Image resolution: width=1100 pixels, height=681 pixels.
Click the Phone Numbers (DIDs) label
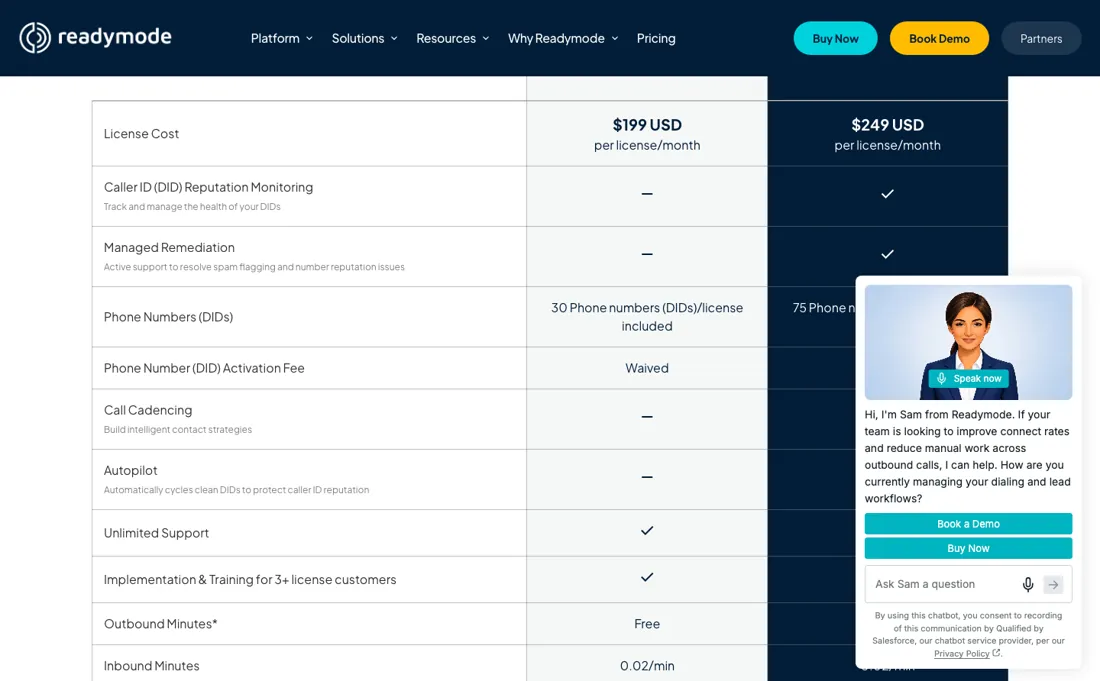coord(168,317)
